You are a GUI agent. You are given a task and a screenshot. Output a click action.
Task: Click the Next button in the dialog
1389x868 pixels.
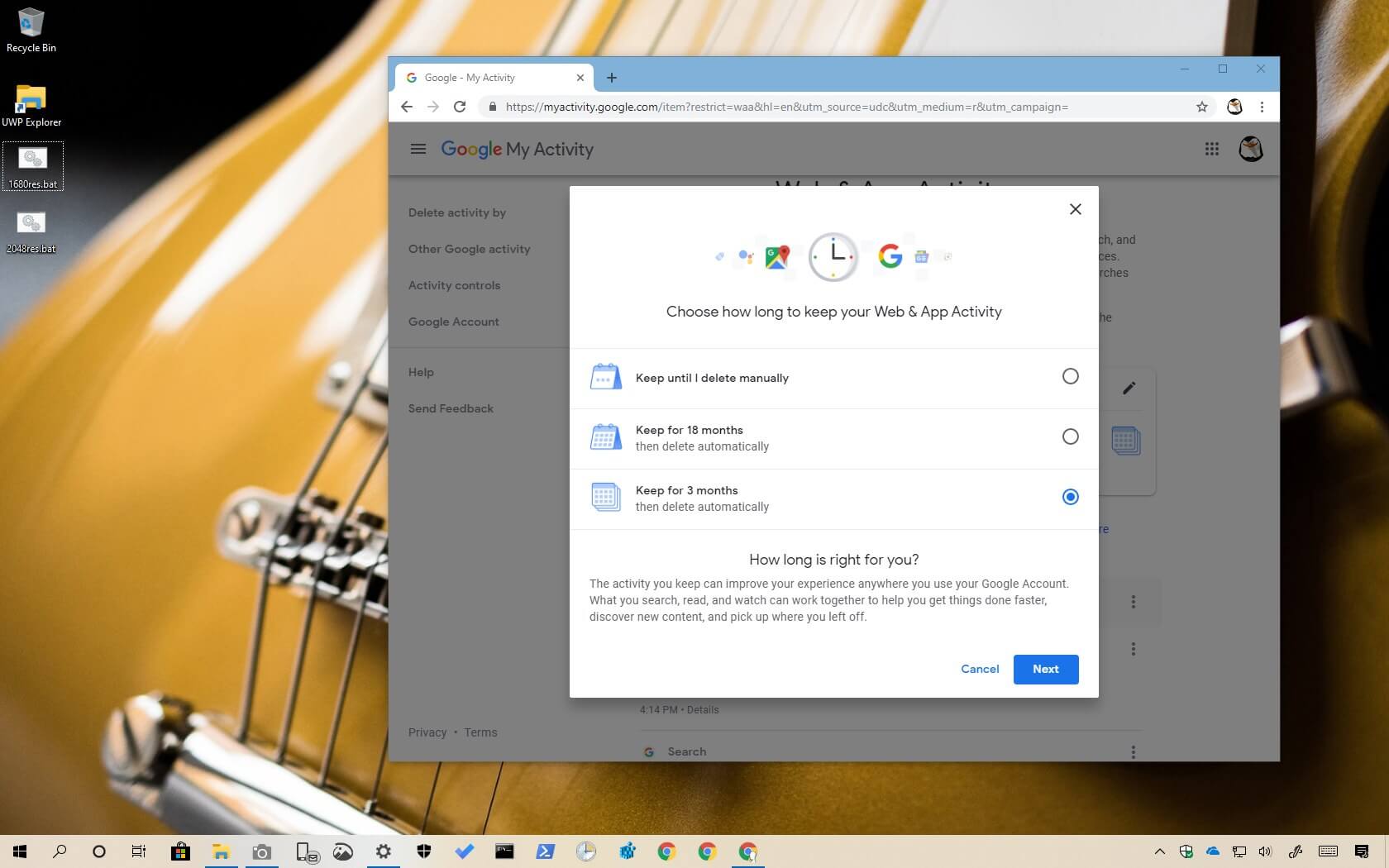pos(1045,669)
